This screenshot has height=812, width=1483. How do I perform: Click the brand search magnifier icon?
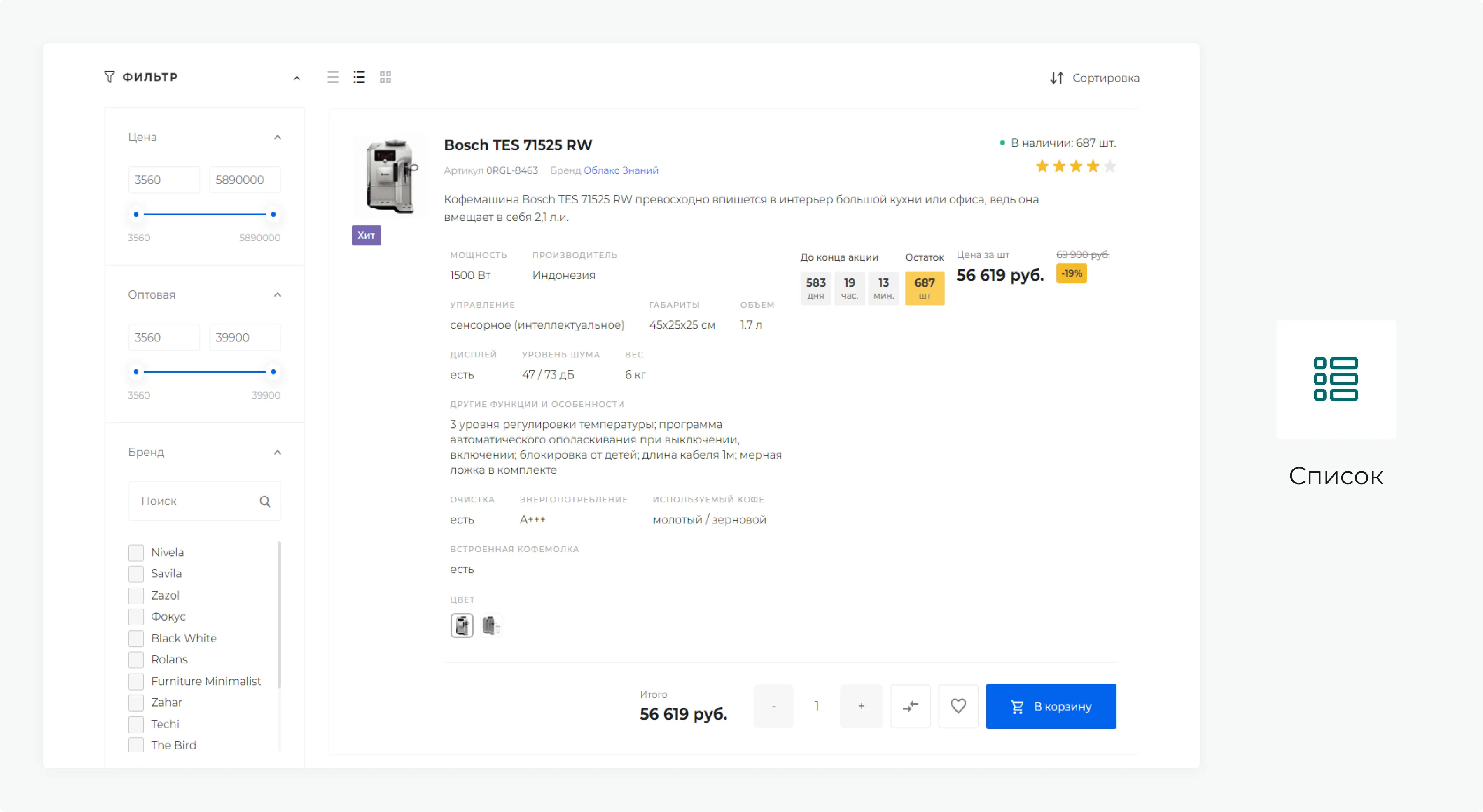(265, 501)
